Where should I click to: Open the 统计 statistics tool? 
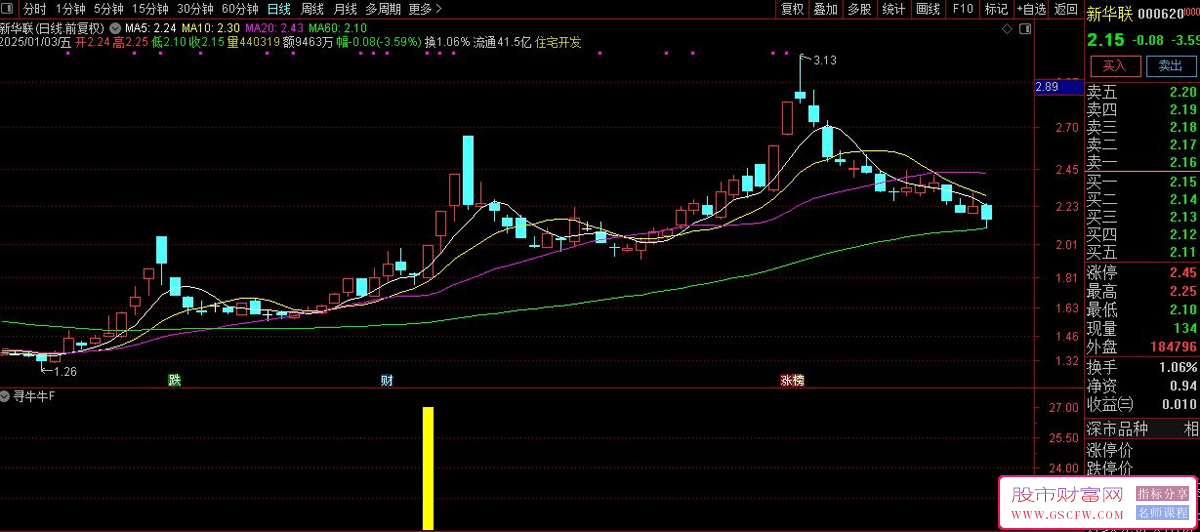tap(893, 9)
